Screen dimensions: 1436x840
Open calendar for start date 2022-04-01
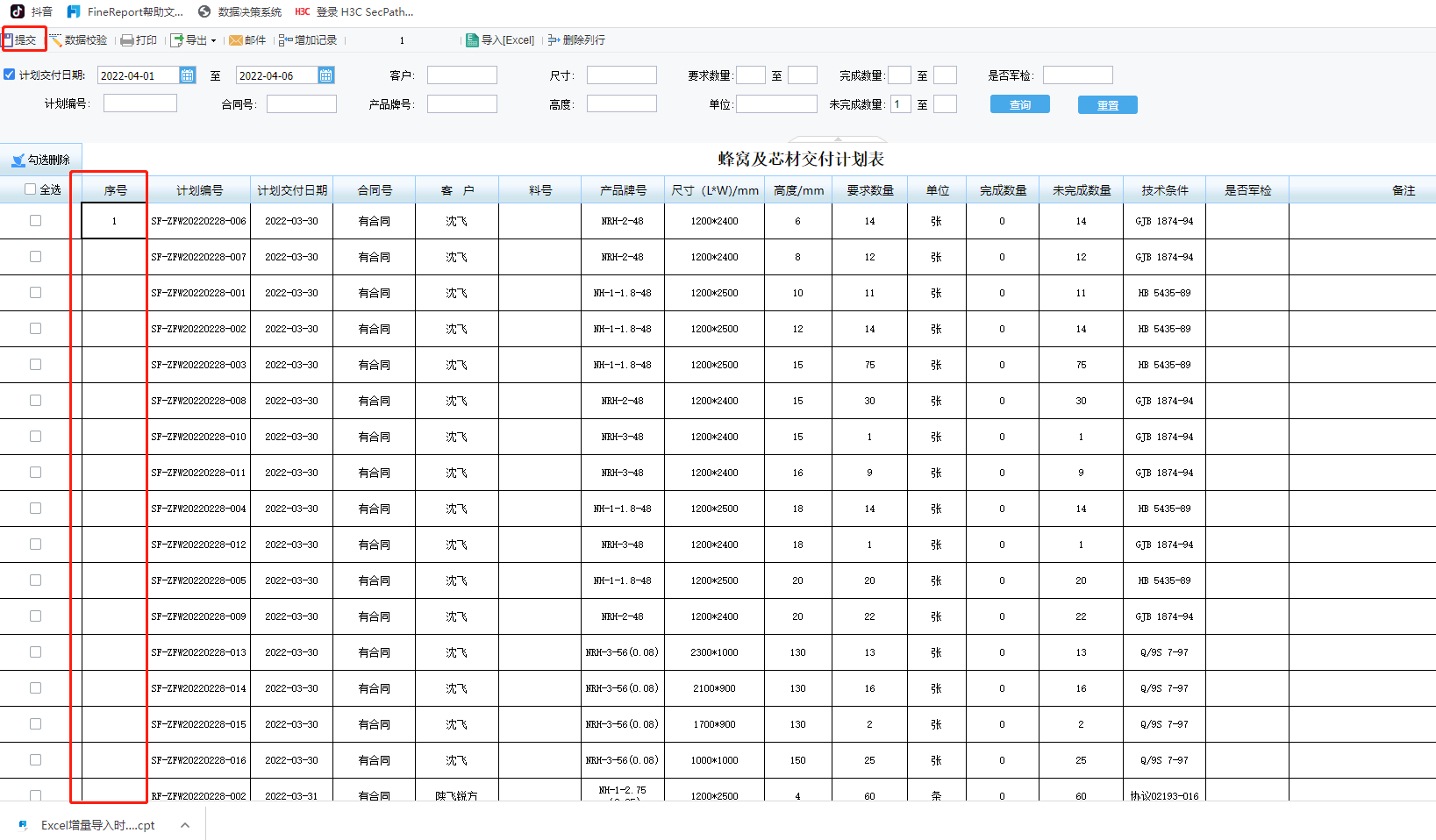[187, 75]
